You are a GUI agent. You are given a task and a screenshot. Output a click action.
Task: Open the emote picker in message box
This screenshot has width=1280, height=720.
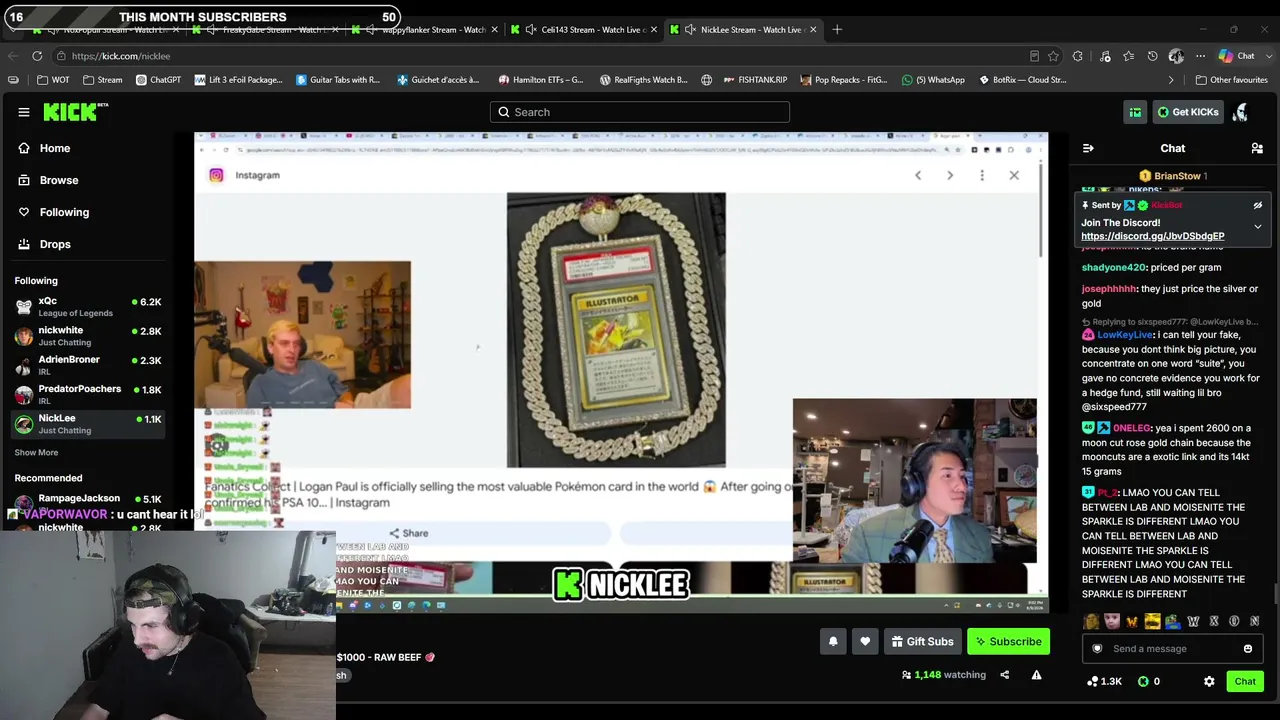pos(1248,649)
